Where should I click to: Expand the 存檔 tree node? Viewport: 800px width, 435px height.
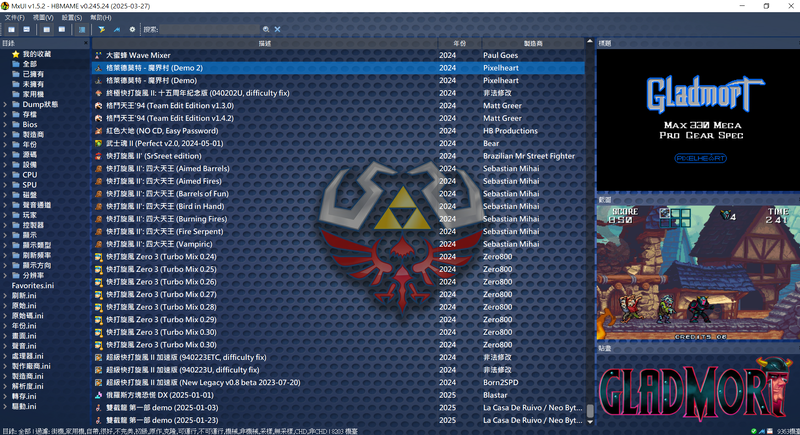[5, 114]
